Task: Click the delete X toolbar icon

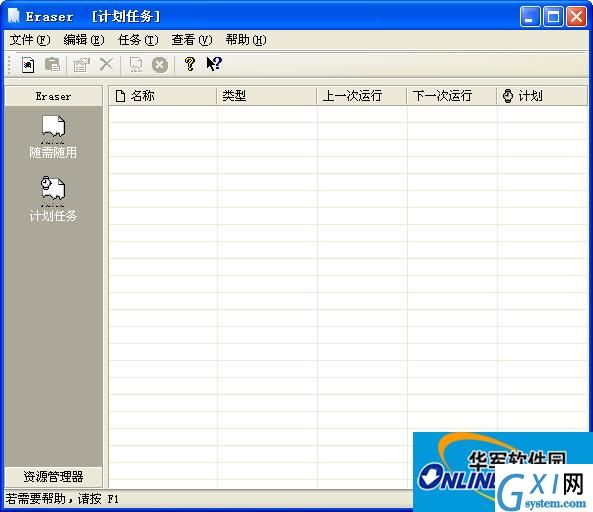Action: coord(106,64)
